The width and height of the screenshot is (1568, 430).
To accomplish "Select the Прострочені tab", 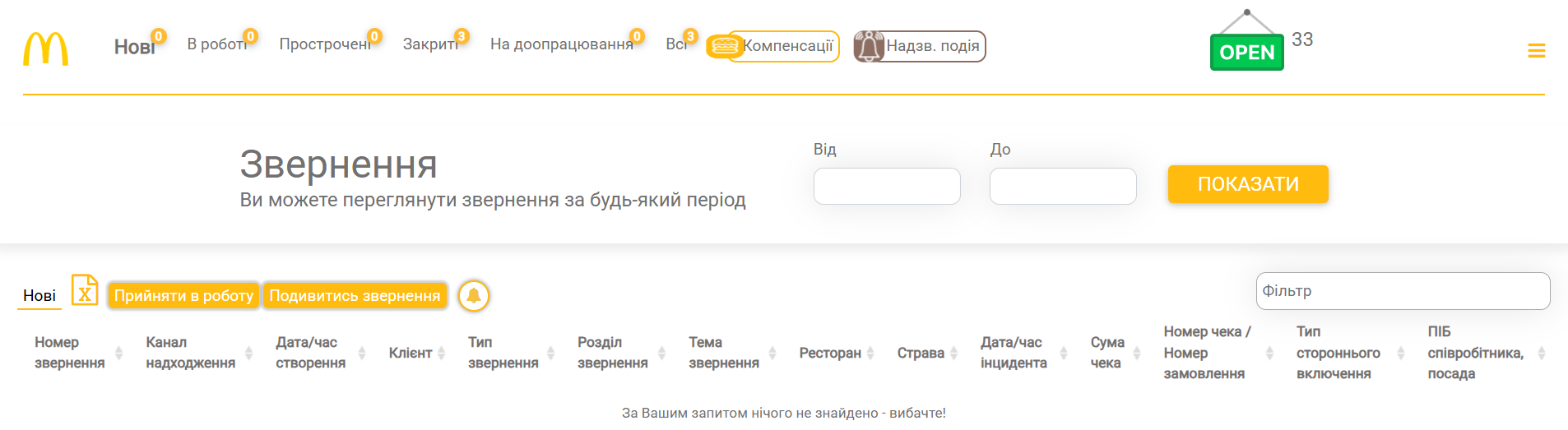I will click(x=325, y=44).
